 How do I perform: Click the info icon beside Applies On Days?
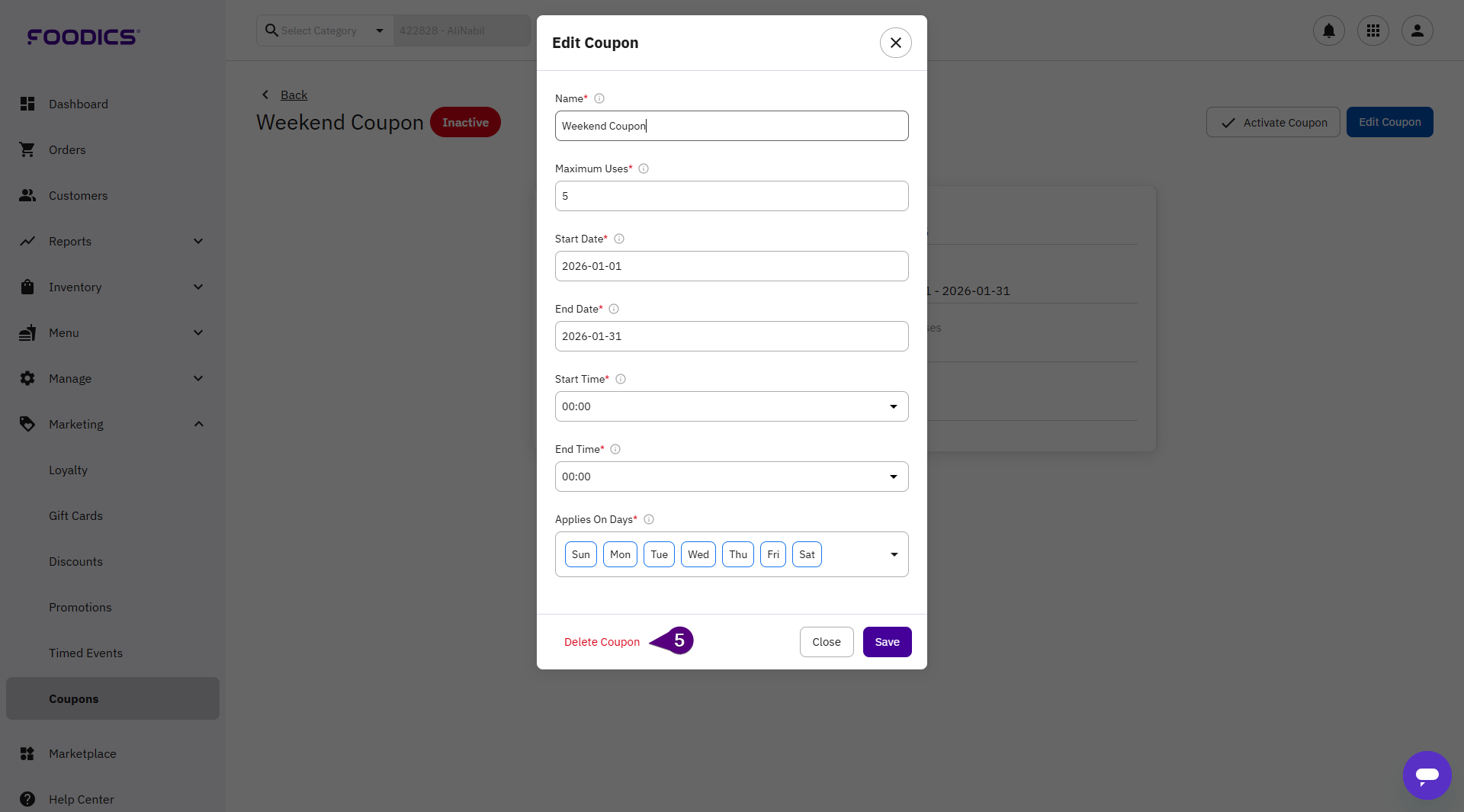649,519
